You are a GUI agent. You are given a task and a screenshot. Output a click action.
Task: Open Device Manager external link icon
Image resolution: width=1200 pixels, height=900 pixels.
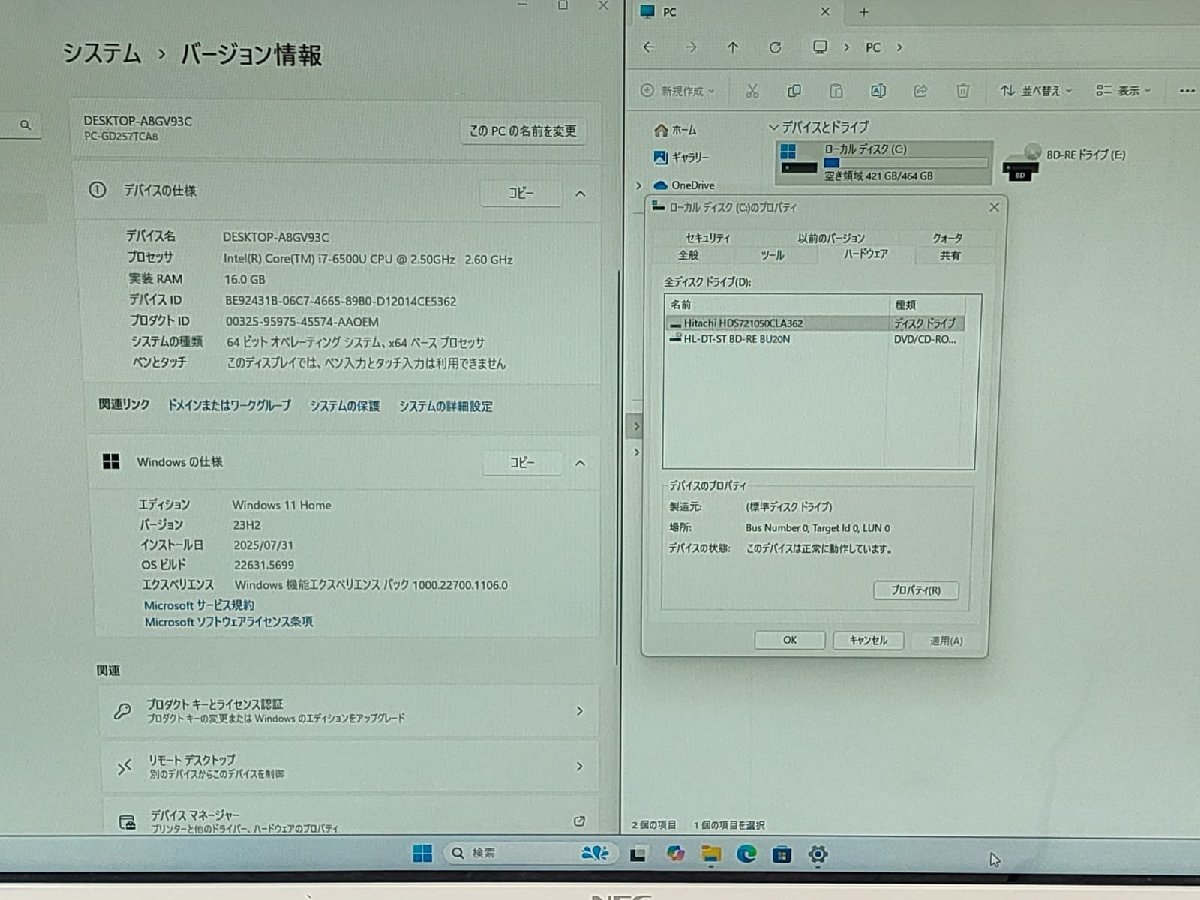tap(579, 821)
